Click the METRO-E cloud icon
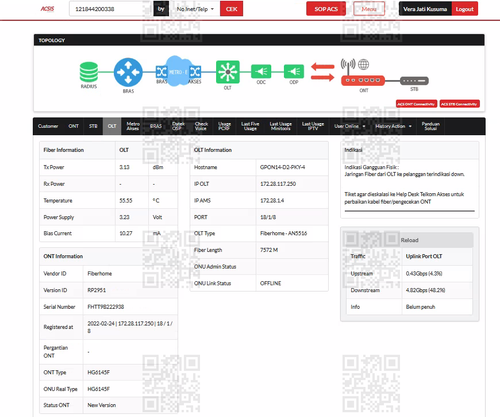 tap(178, 71)
